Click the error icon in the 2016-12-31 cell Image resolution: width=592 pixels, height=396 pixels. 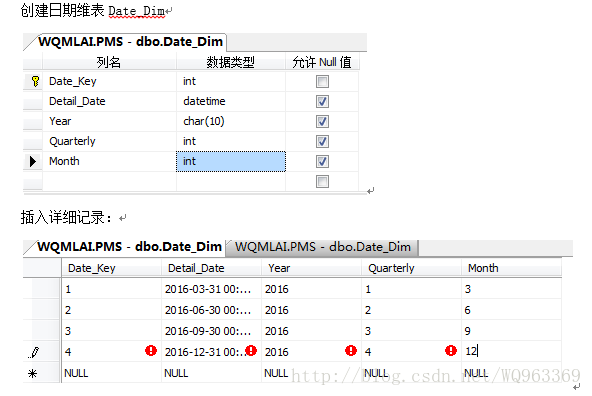click(x=251, y=351)
